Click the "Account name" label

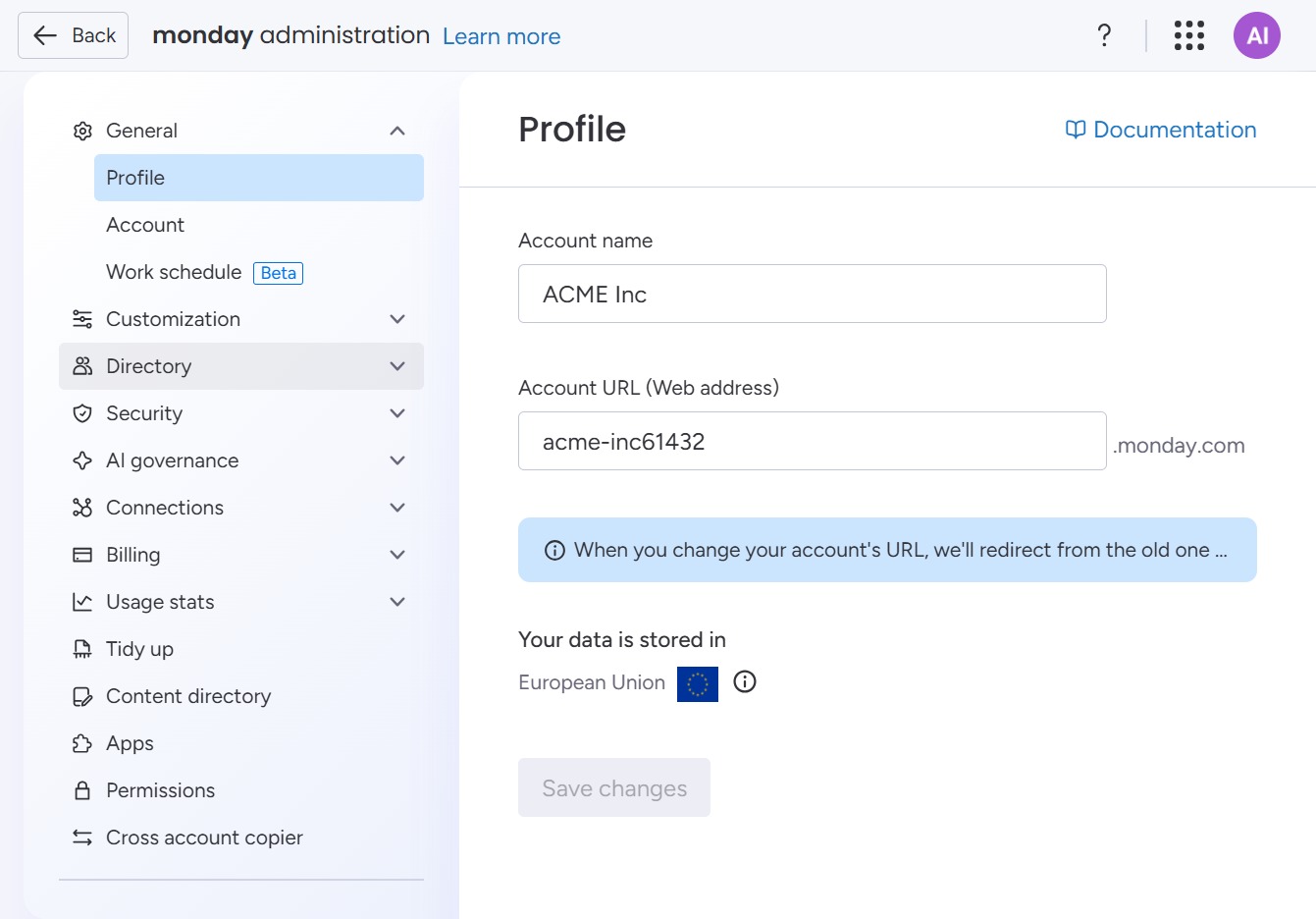585,241
